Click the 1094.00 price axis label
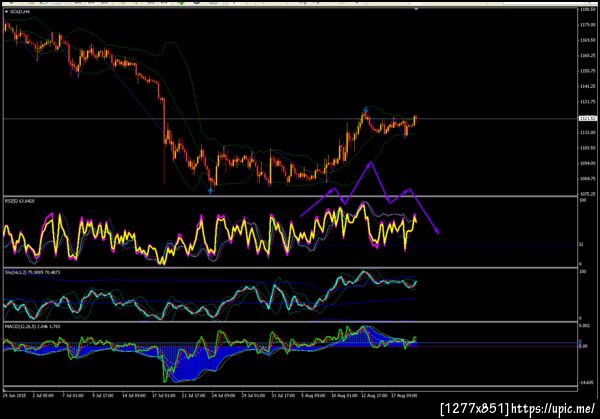 pyautogui.click(x=588, y=163)
